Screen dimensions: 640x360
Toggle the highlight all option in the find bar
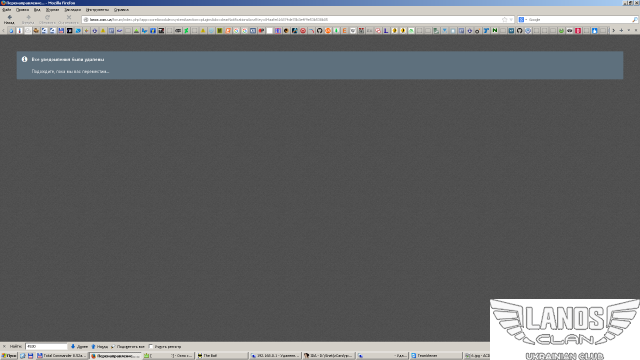point(128,347)
